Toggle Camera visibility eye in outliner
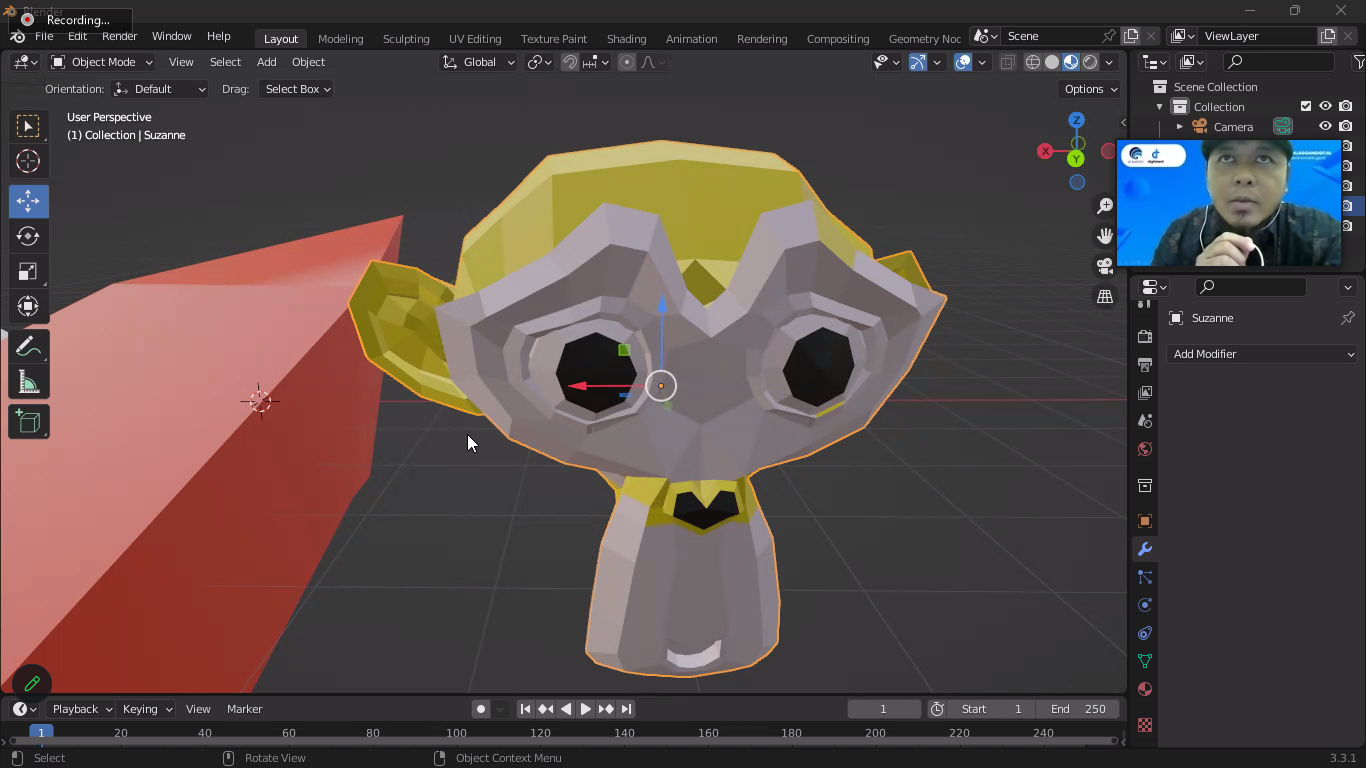Image resolution: width=1366 pixels, height=768 pixels. click(x=1325, y=127)
